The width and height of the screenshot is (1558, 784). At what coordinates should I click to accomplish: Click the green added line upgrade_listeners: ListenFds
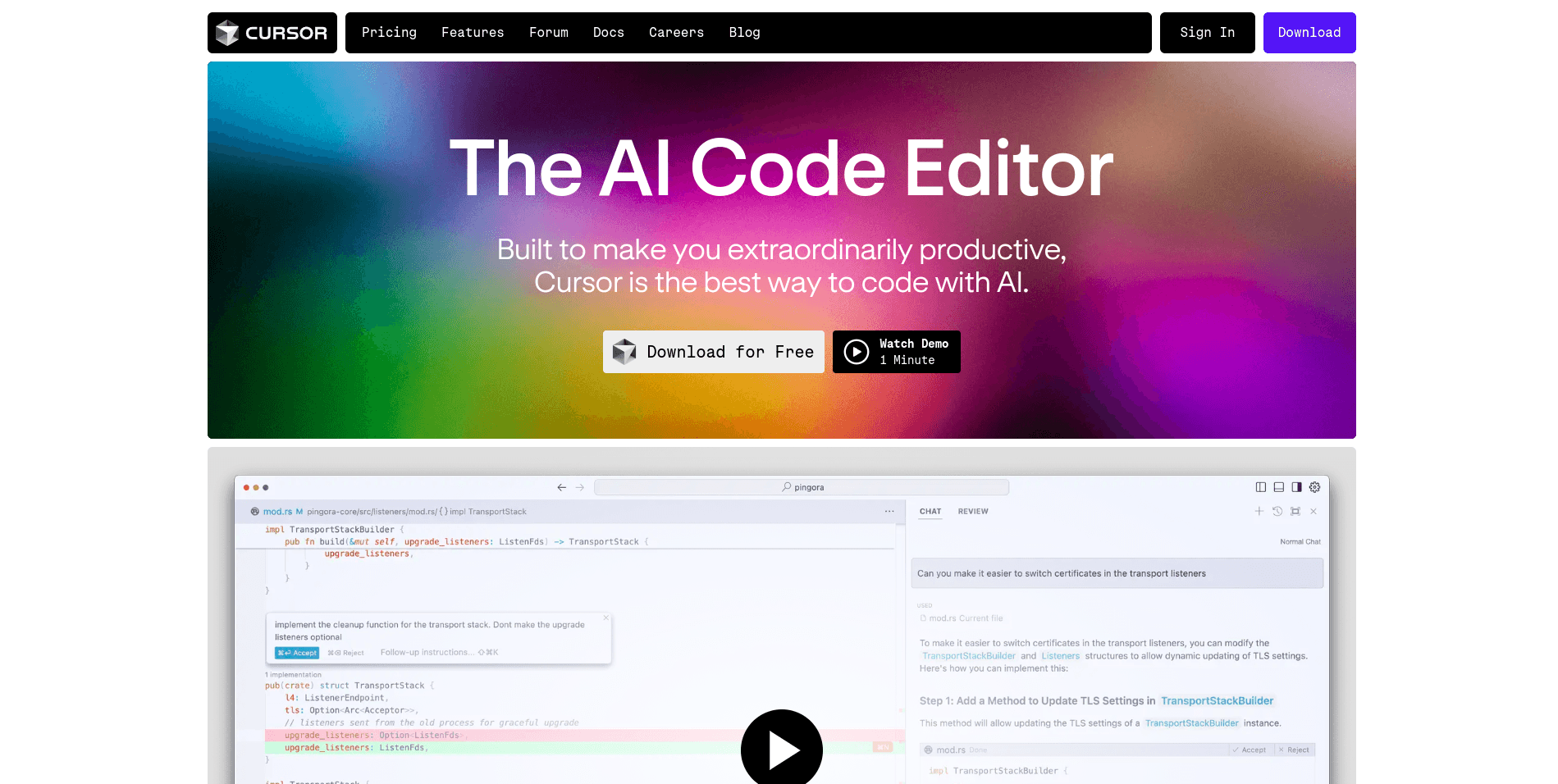(x=579, y=748)
